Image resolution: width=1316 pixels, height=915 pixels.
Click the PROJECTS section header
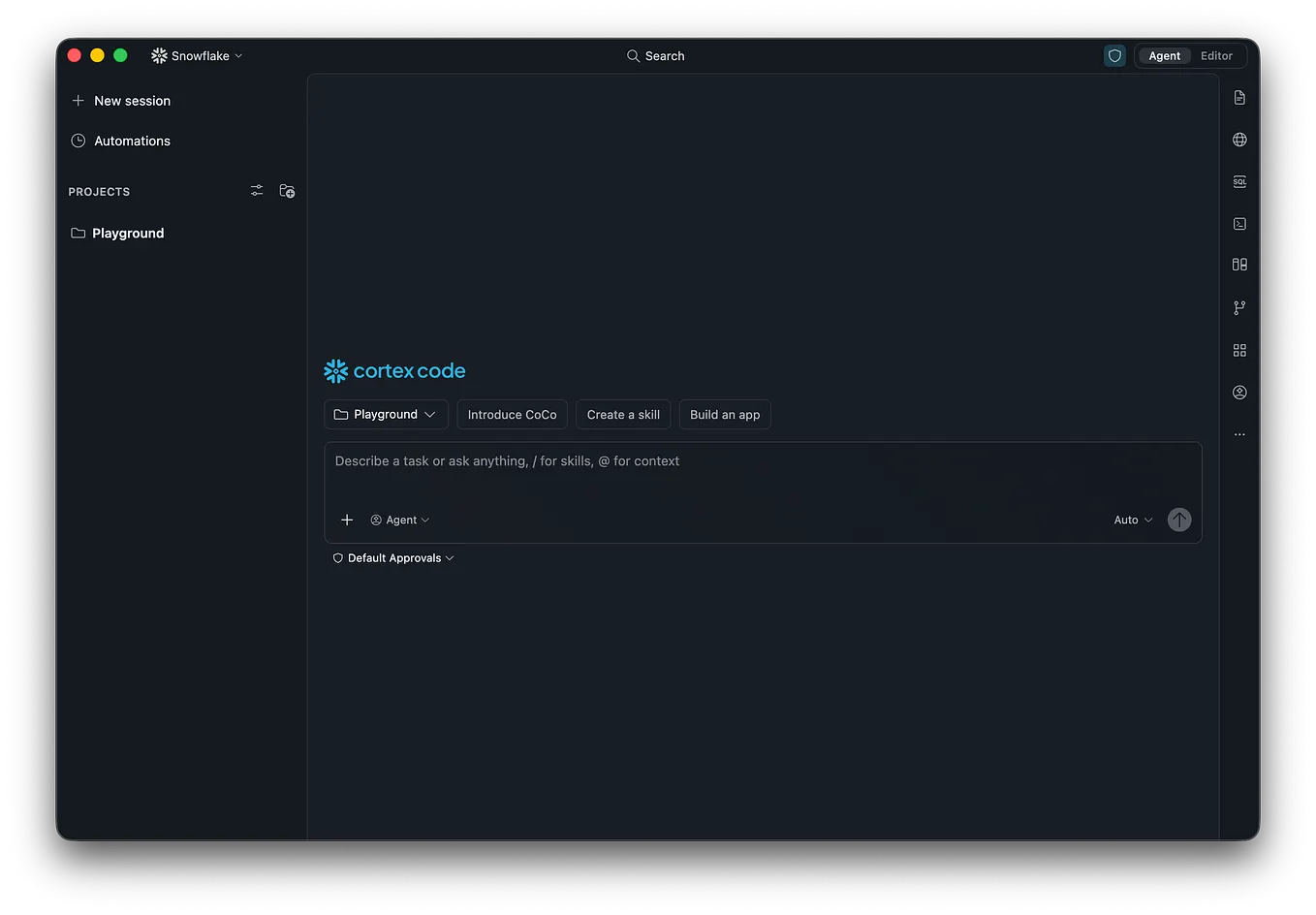(x=99, y=192)
